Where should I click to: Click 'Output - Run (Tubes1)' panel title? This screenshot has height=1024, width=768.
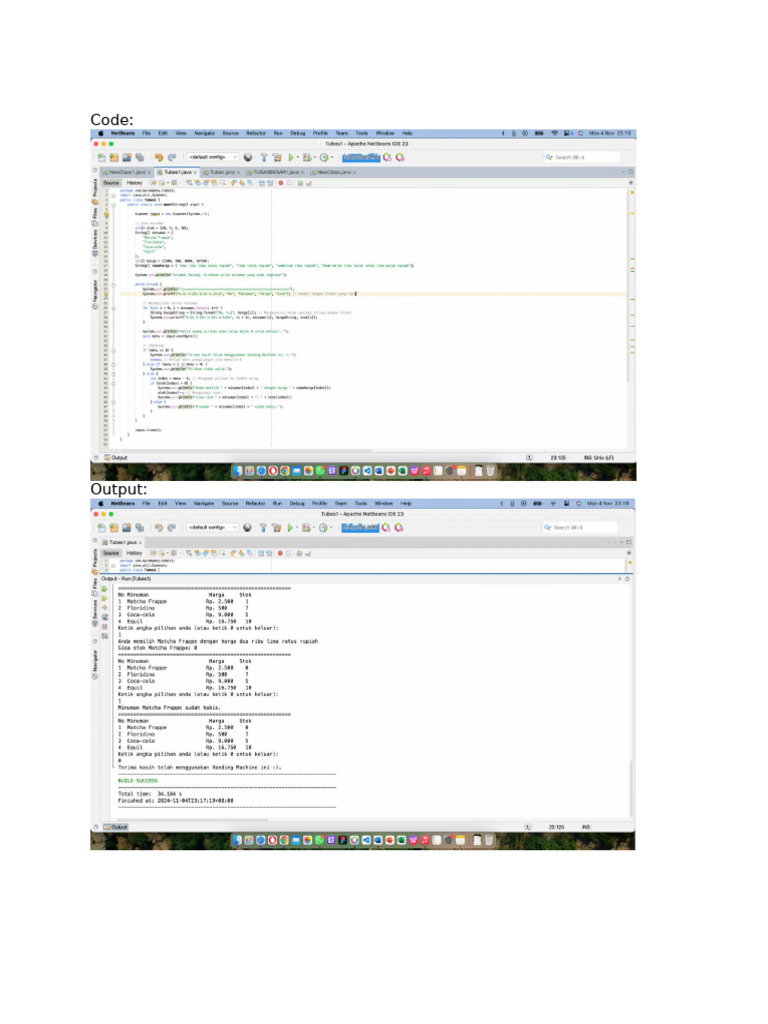[x=126, y=579]
